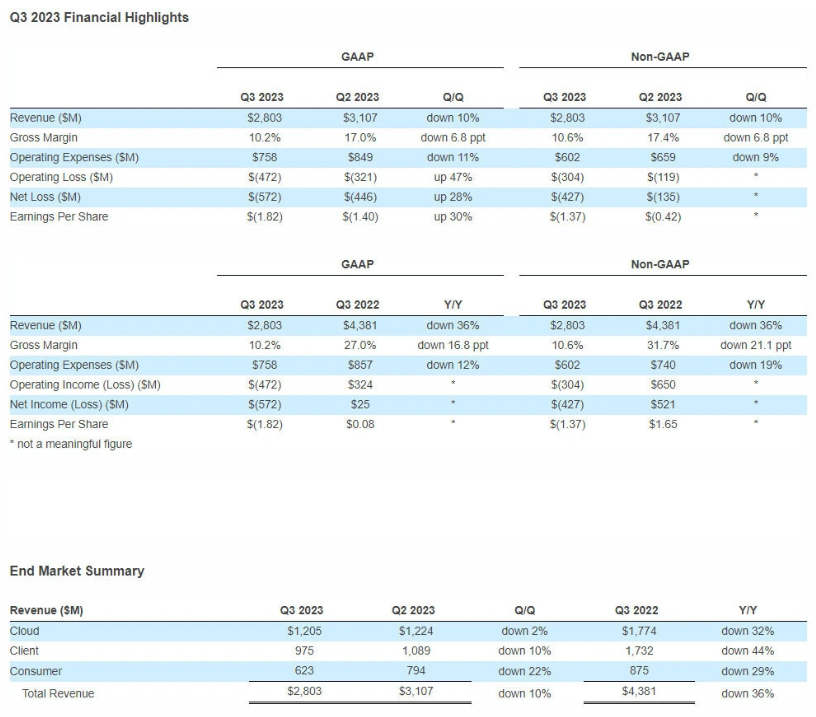The image size is (816, 717).
Task: Click the 'Cloud' row label
Action: pos(24,631)
